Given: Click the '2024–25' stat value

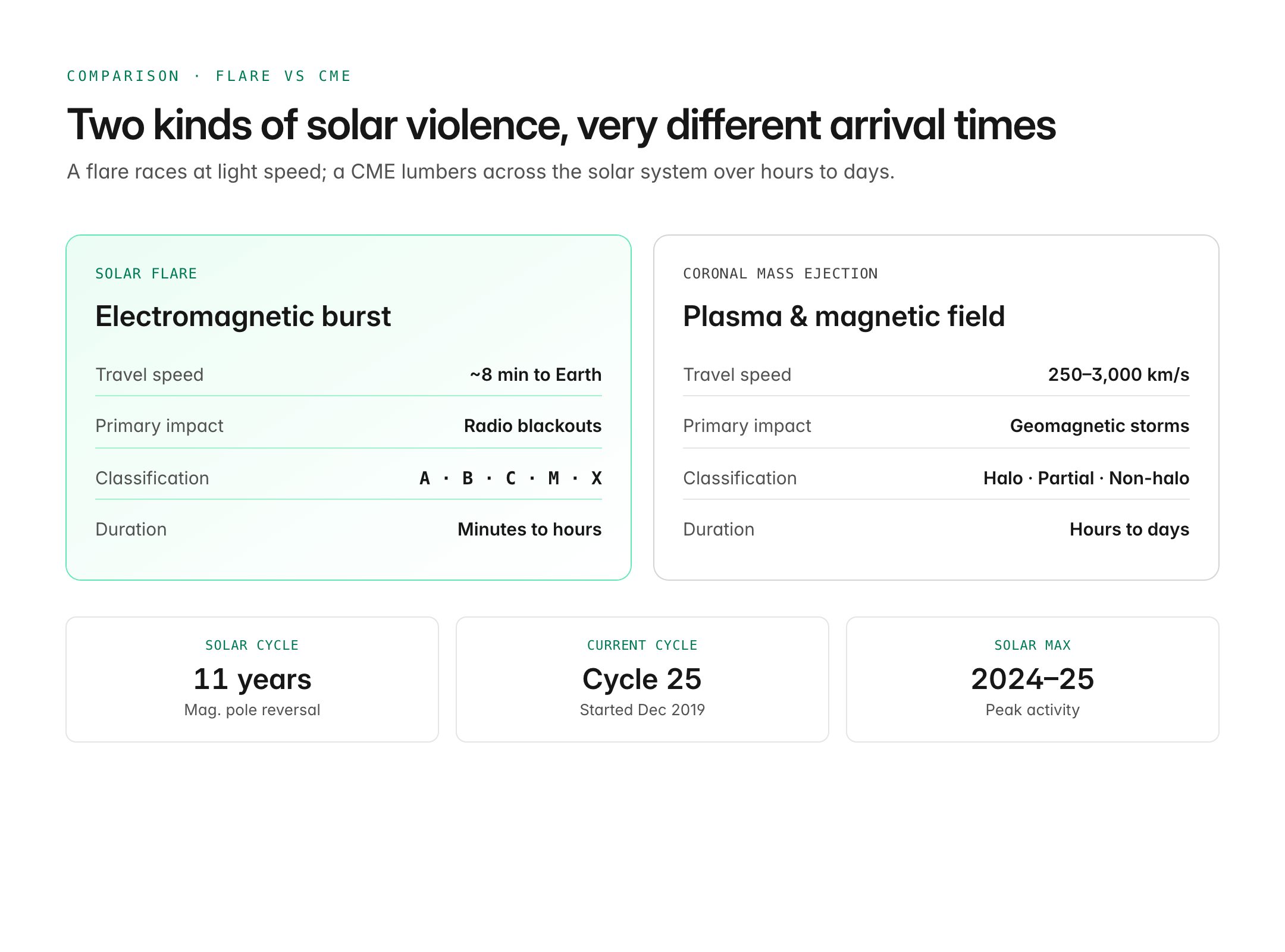Looking at the screenshot, I should pyautogui.click(x=1033, y=679).
